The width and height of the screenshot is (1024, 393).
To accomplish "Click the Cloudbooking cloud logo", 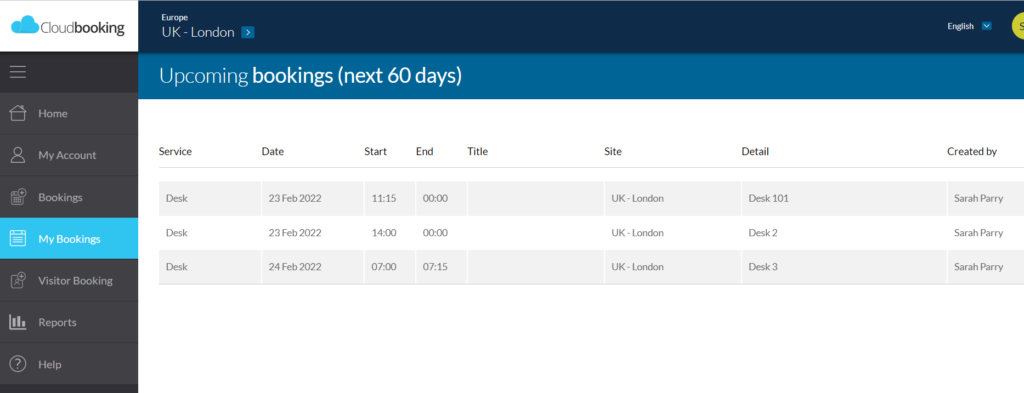I will click(25, 25).
